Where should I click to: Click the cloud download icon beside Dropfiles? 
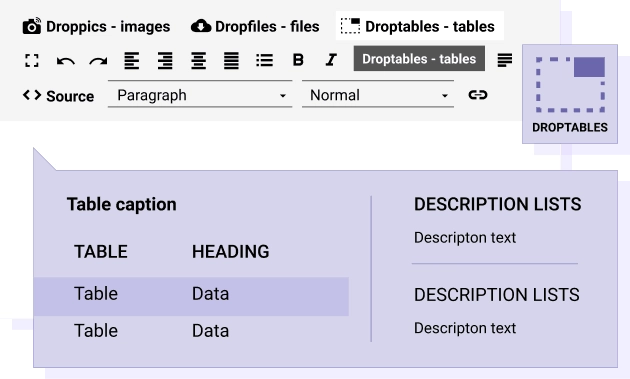(201, 27)
